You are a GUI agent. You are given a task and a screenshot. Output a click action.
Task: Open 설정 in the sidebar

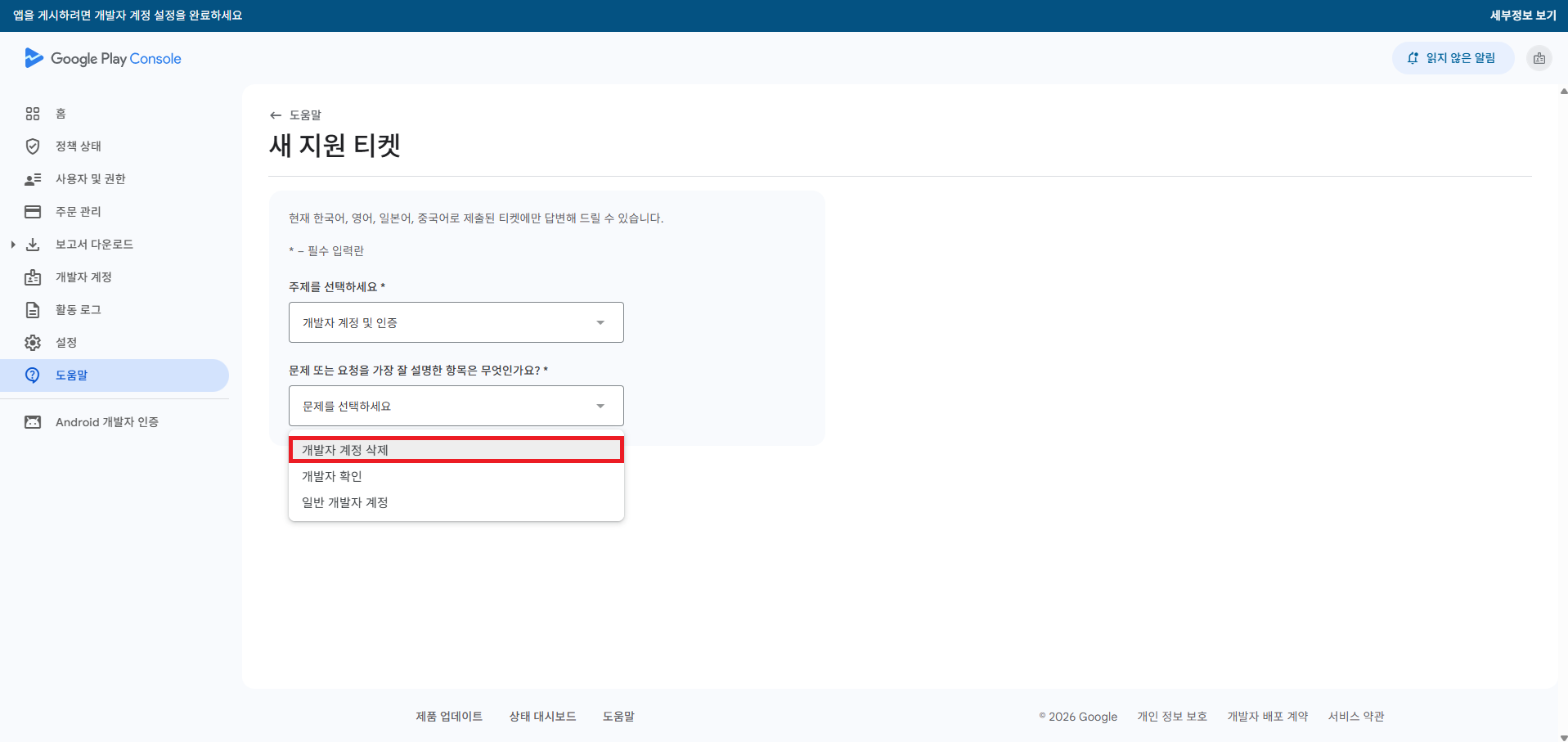(x=115, y=343)
